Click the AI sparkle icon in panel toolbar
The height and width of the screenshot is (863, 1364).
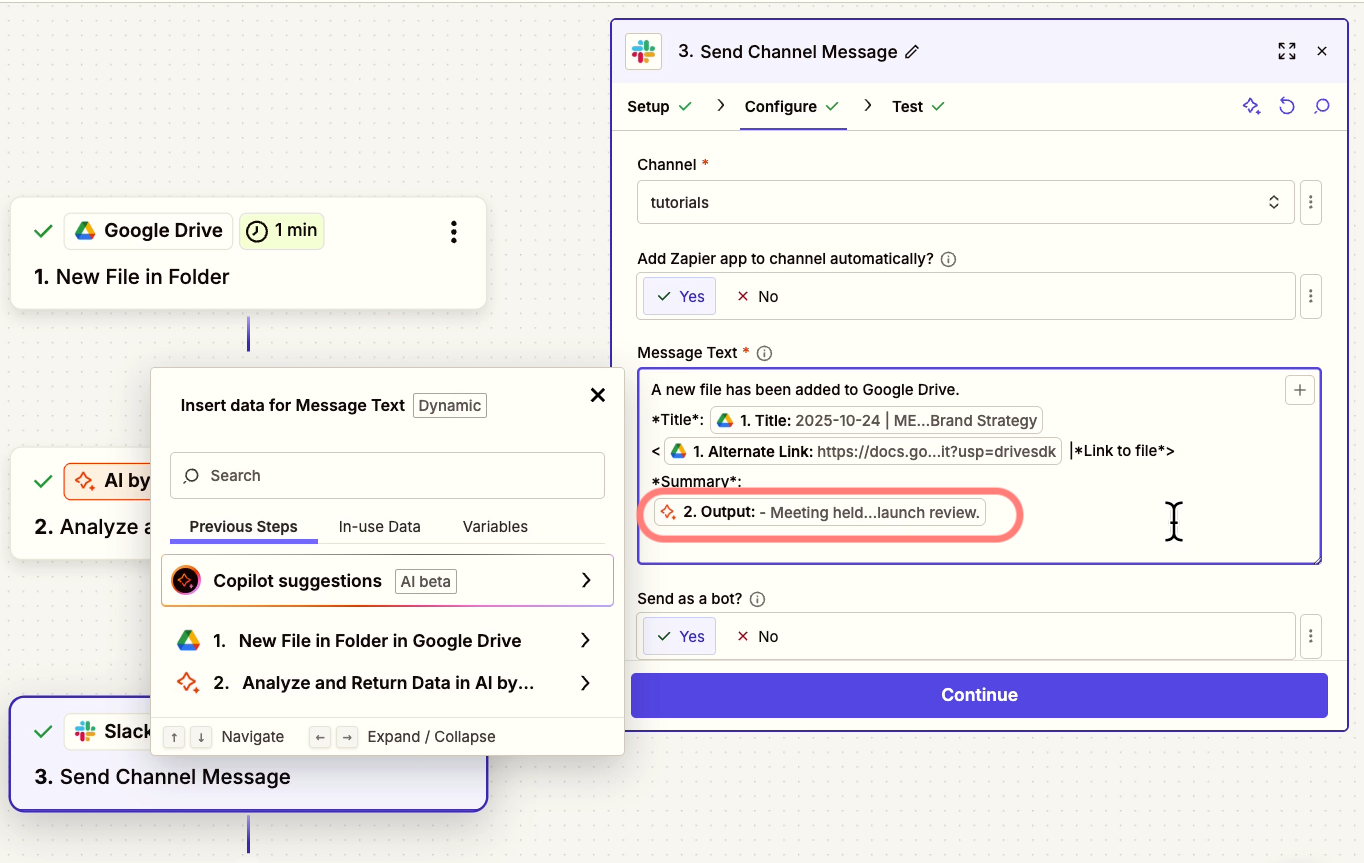(1251, 106)
